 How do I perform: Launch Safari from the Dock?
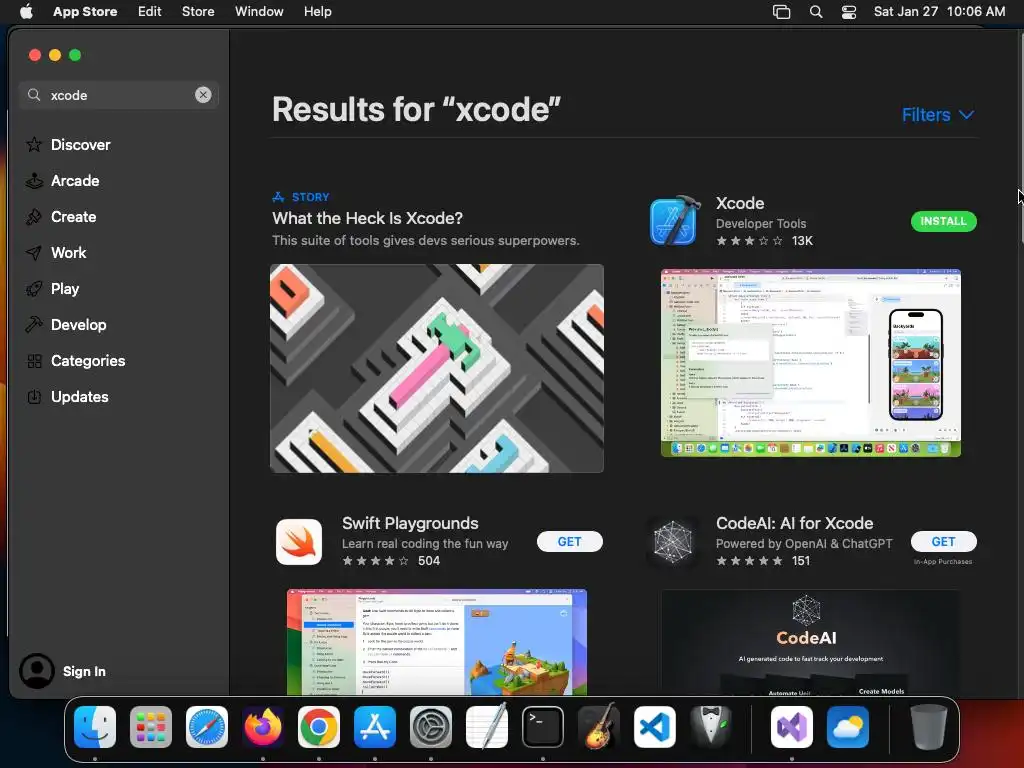(x=207, y=727)
